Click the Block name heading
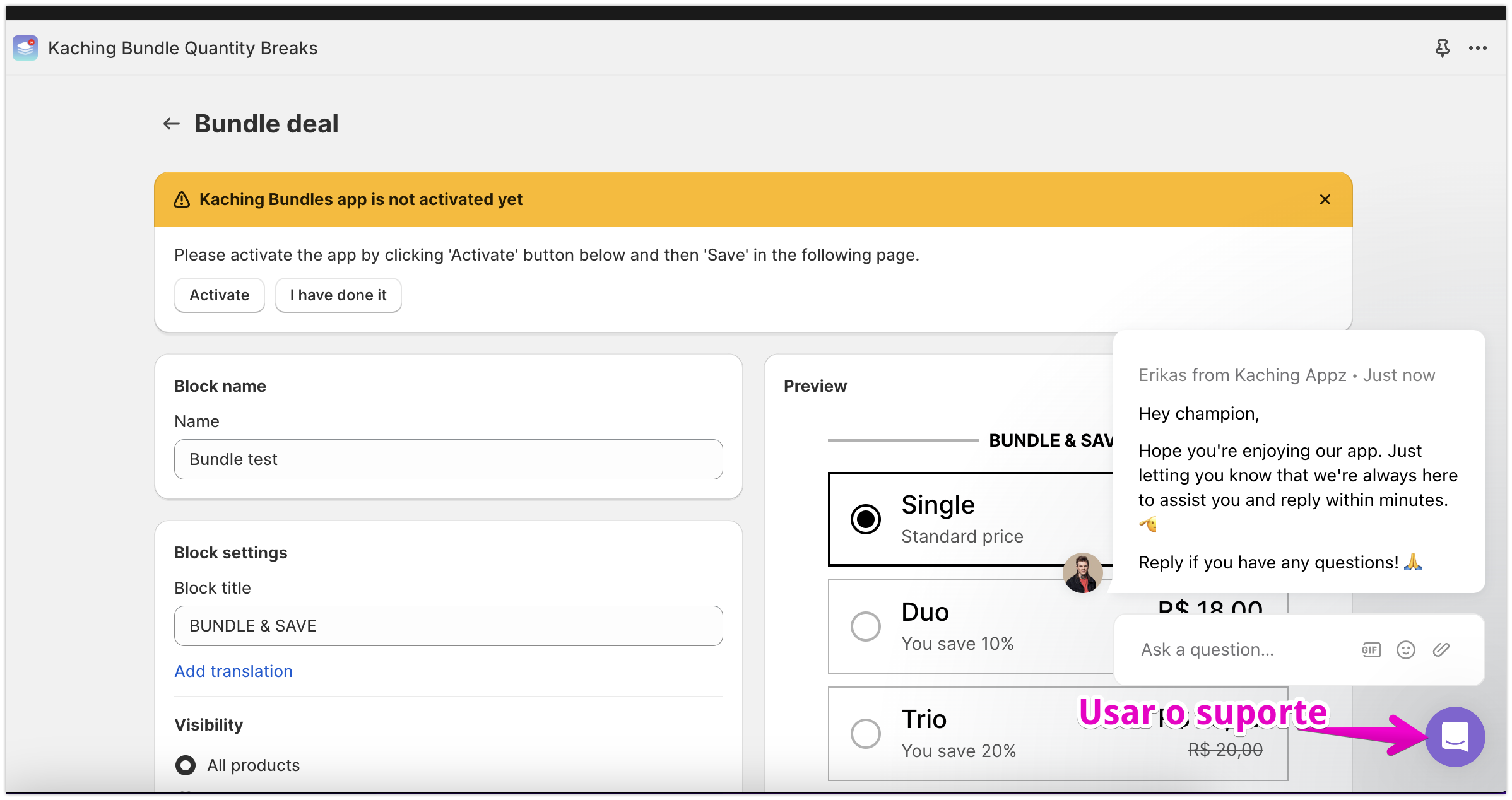Screen dimensions: 1512x800 click(220, 386)
